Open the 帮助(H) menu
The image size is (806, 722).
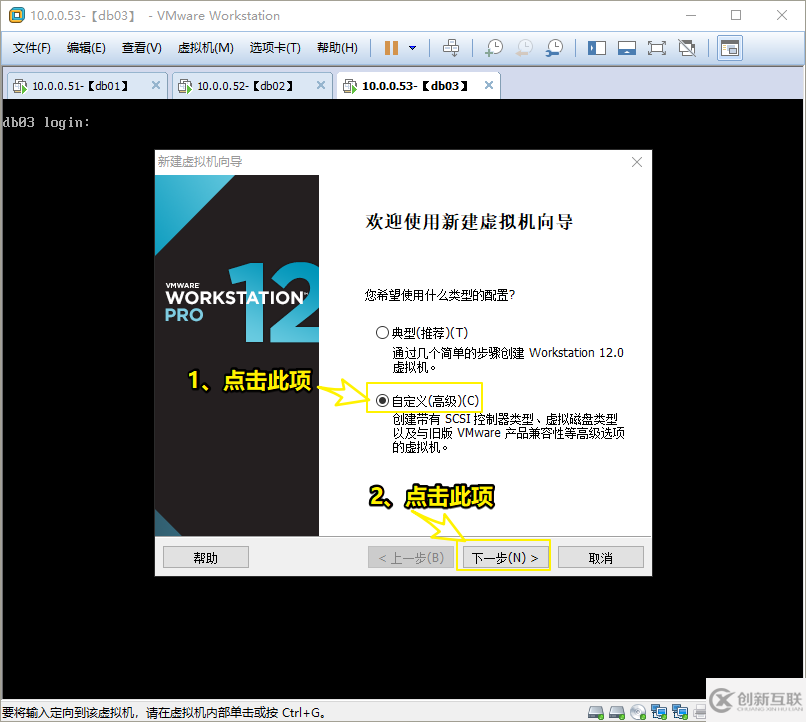tap(338, 48)
